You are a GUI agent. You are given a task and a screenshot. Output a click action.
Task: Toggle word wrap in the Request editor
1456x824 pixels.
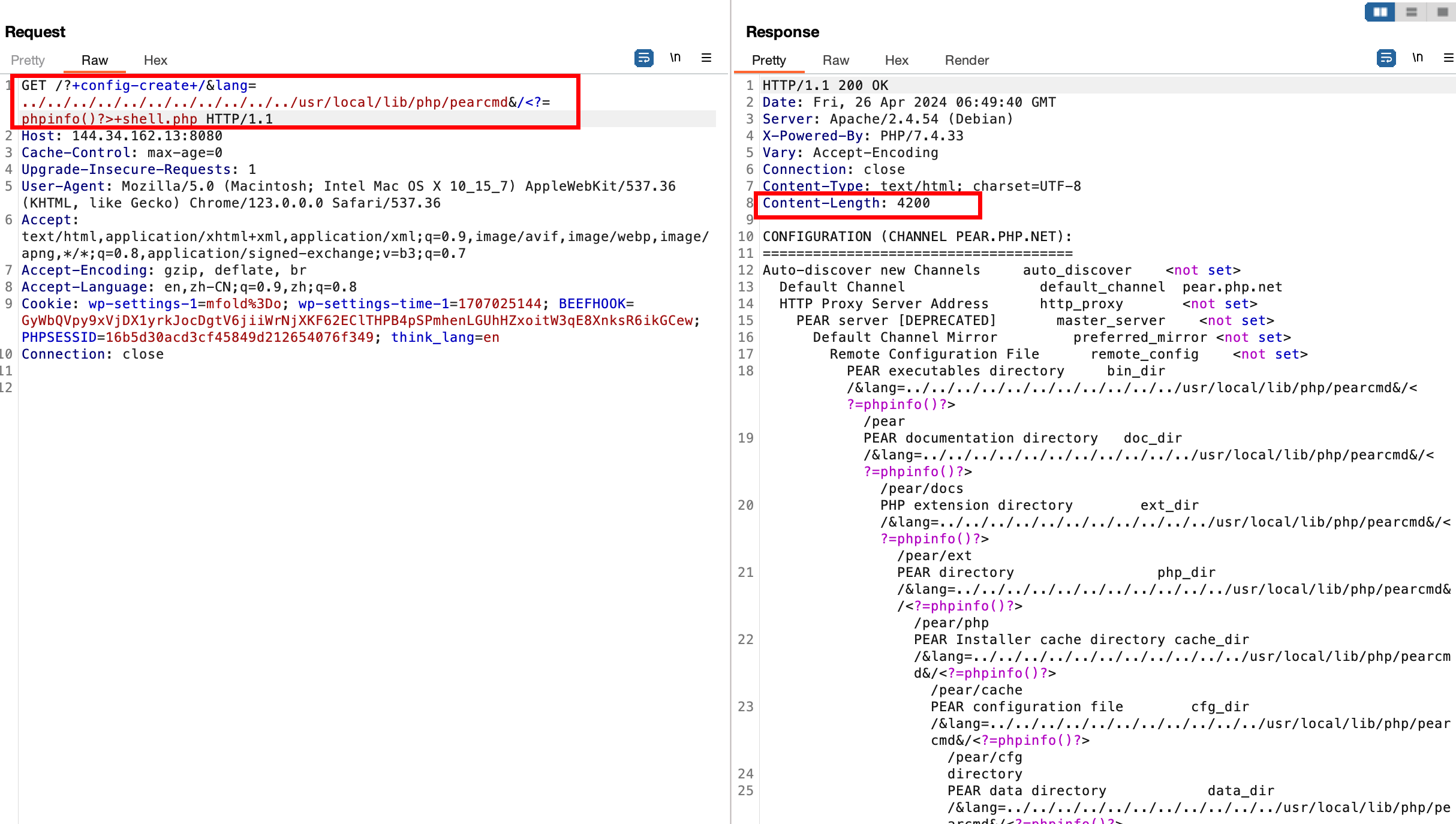click(643, 58)
